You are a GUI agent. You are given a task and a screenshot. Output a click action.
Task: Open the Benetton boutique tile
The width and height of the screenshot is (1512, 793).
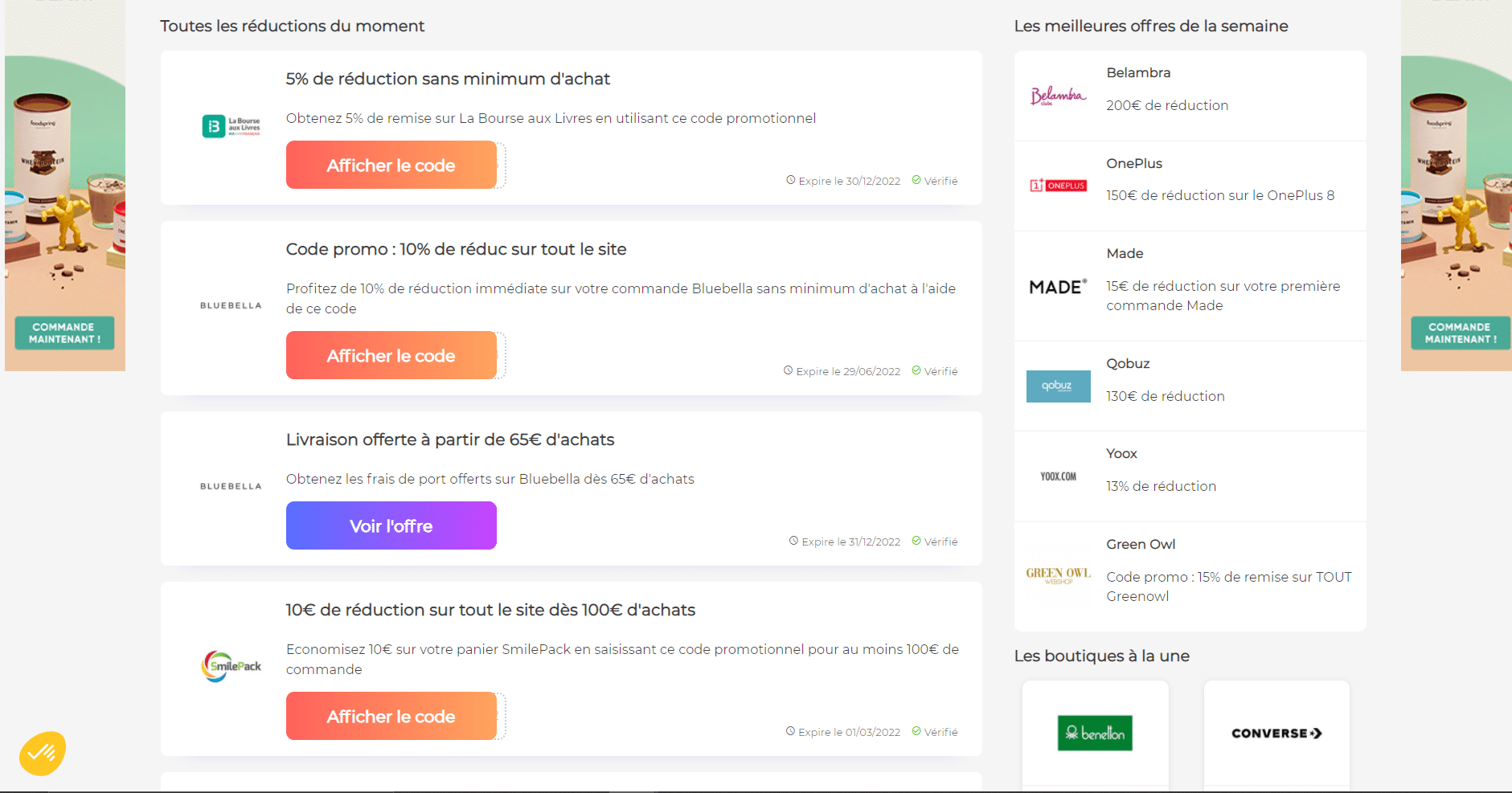point(1096,733)
